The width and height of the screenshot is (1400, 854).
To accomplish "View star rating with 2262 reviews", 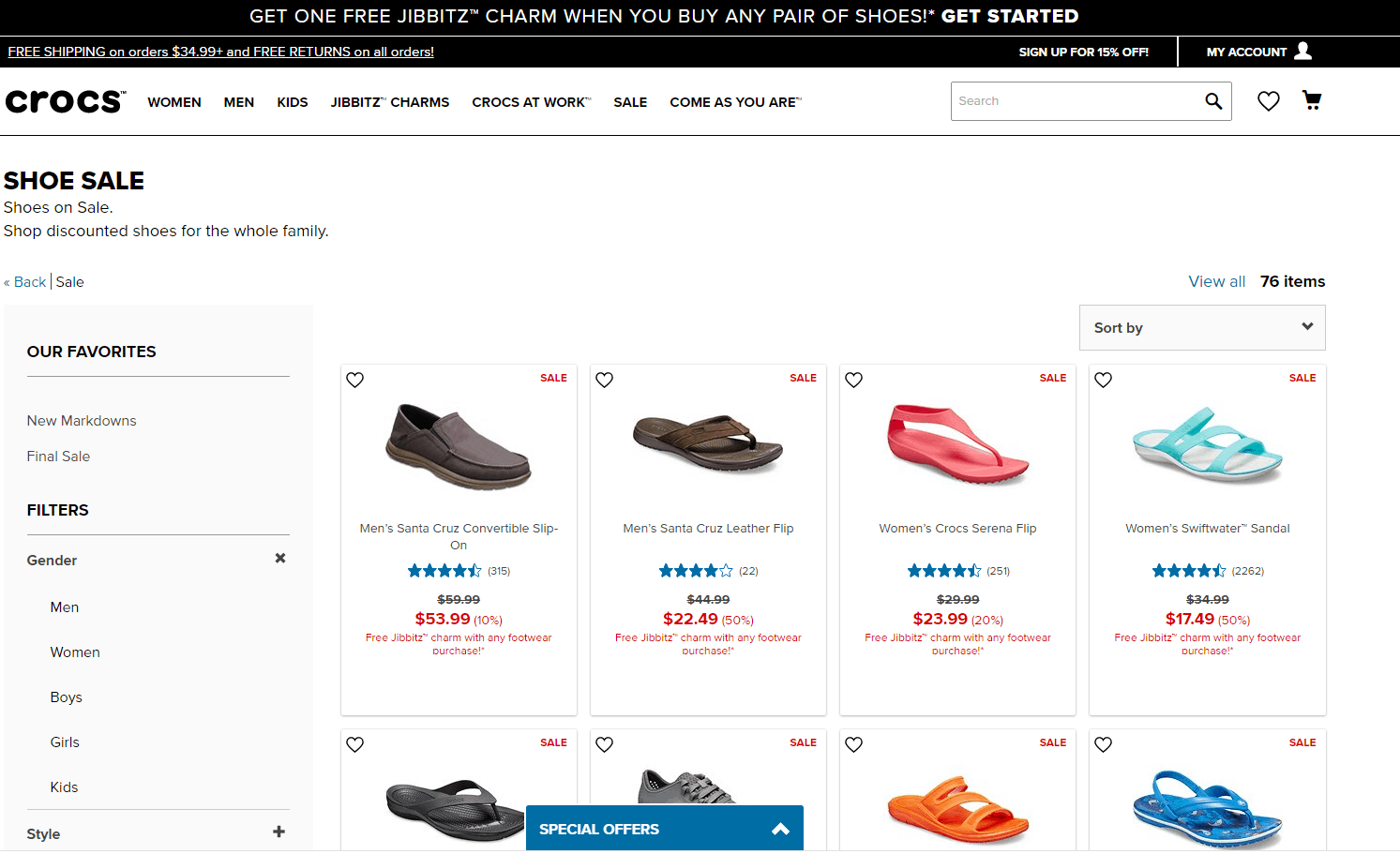I will click(x=1189, y=571).
